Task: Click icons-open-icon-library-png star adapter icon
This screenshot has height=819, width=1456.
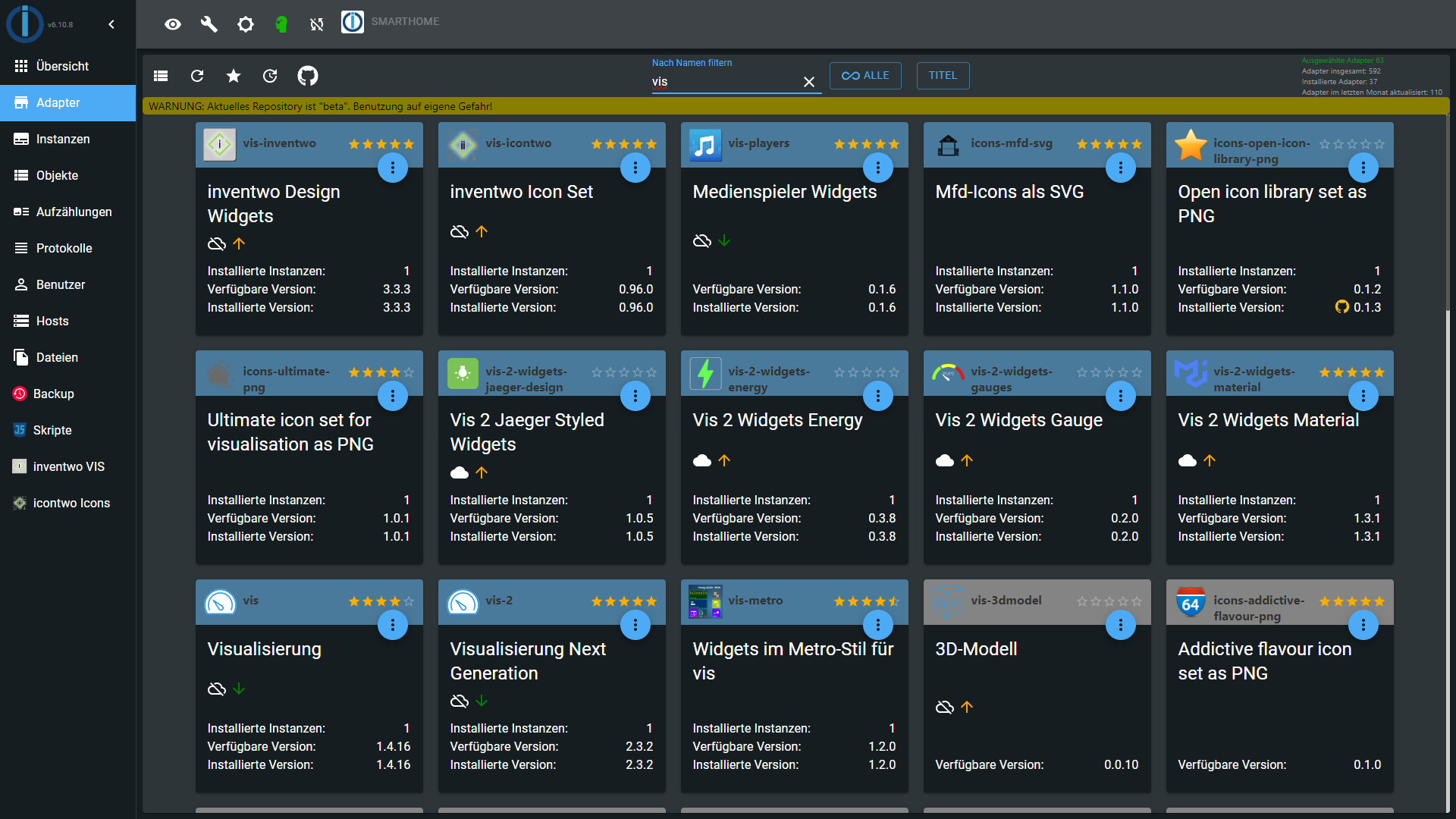Action: [x=1191, y=145]
